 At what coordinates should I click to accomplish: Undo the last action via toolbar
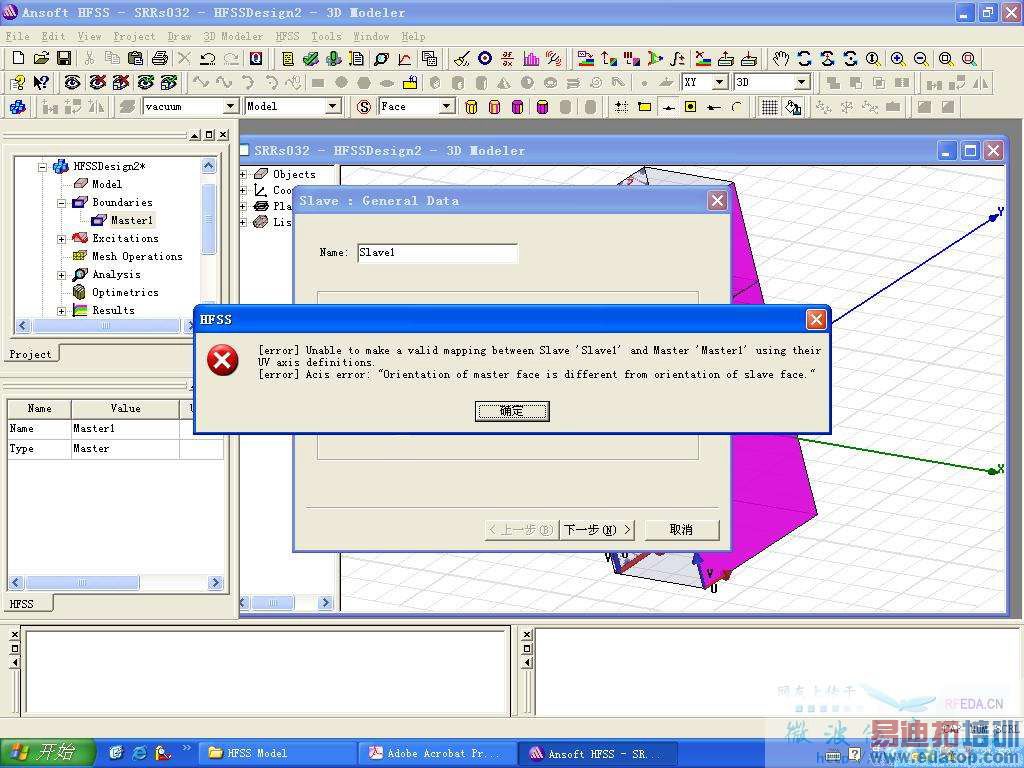coord(208,58)
